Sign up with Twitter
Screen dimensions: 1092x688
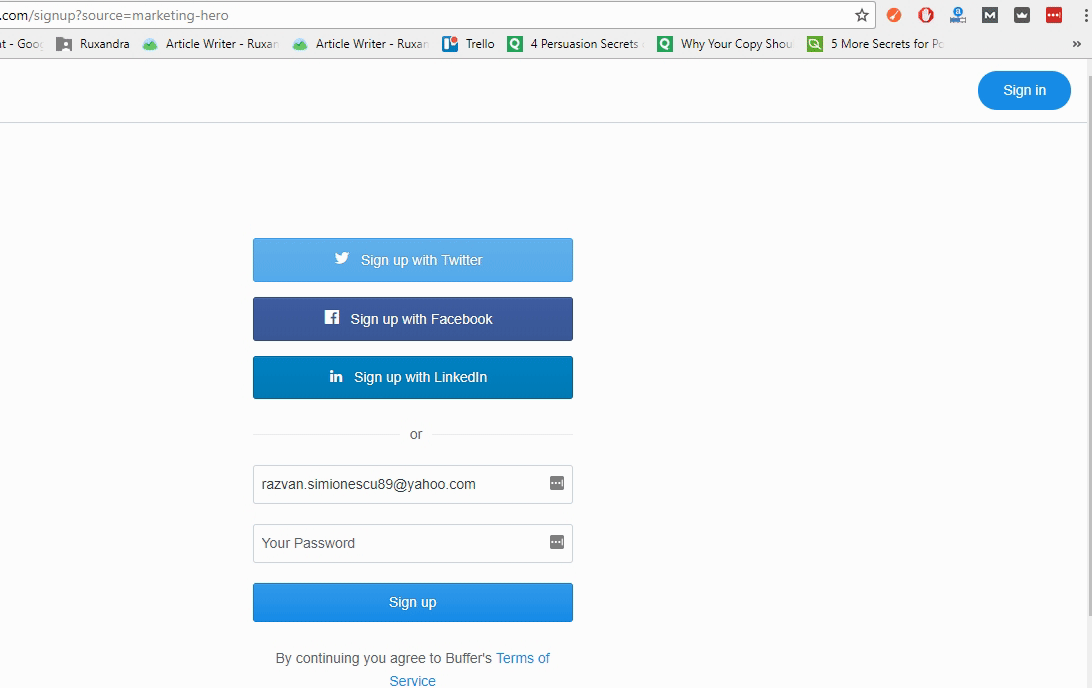(412, 260)
